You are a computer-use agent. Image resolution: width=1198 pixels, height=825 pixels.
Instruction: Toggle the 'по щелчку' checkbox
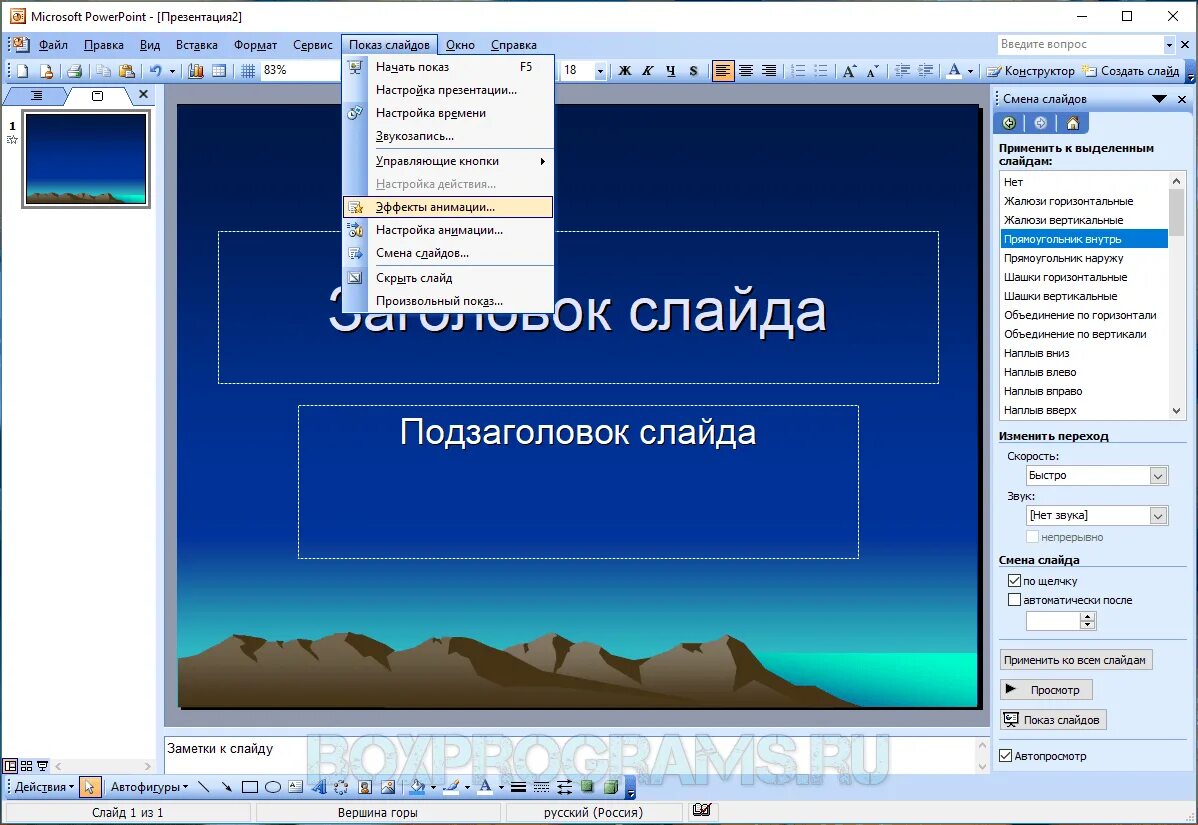click(x=1015, y=581)
